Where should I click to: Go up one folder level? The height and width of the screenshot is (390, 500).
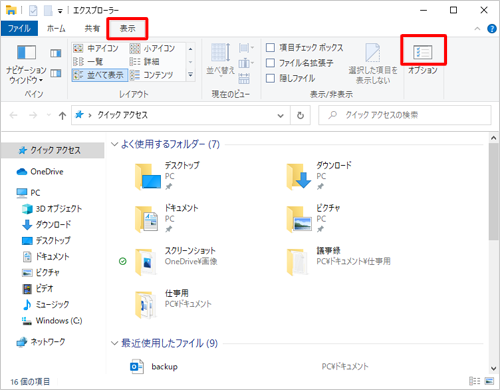point(62,115)
